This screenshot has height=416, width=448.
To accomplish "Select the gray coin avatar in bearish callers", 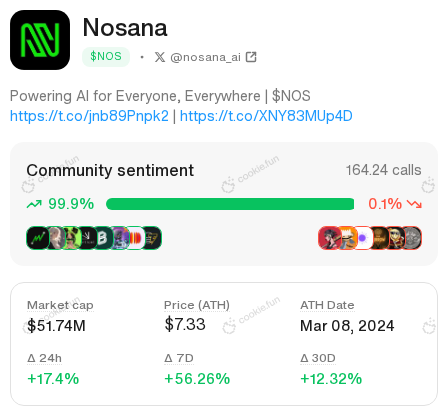I will 412,238.
